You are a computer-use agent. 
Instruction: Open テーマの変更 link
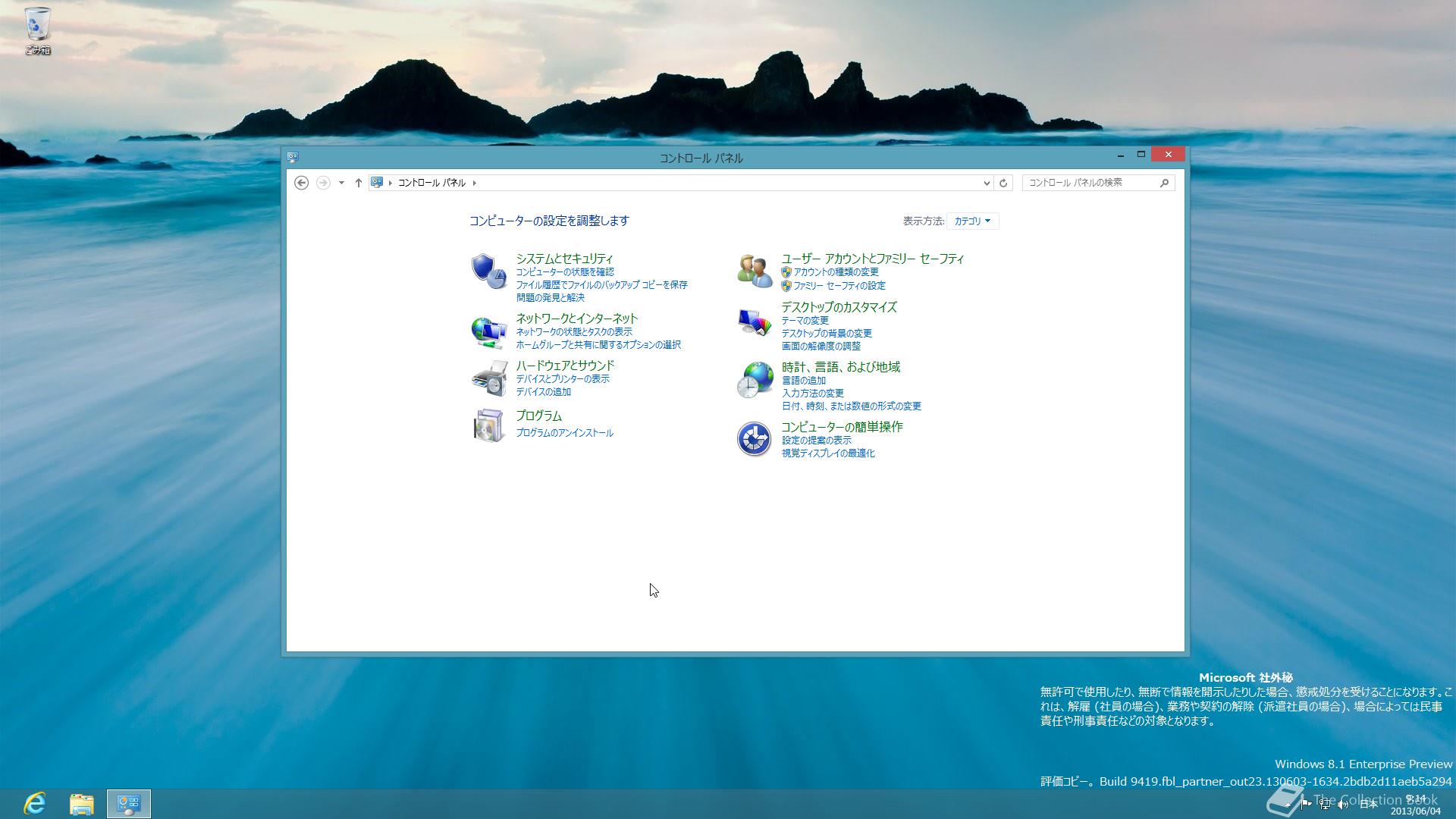[x=805, y=320]
